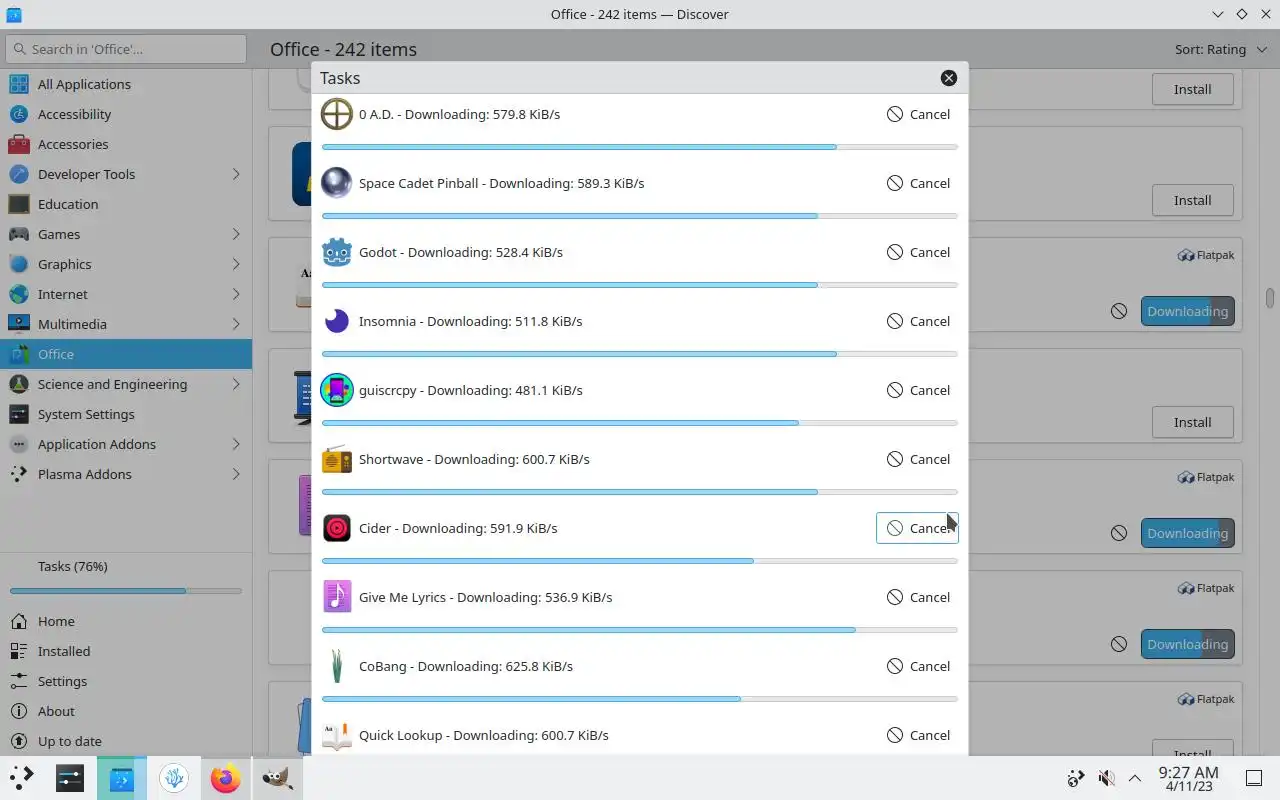The image size is (1280, 800).
Task: Click the Cider download progress bar
Action: [640, 561]
